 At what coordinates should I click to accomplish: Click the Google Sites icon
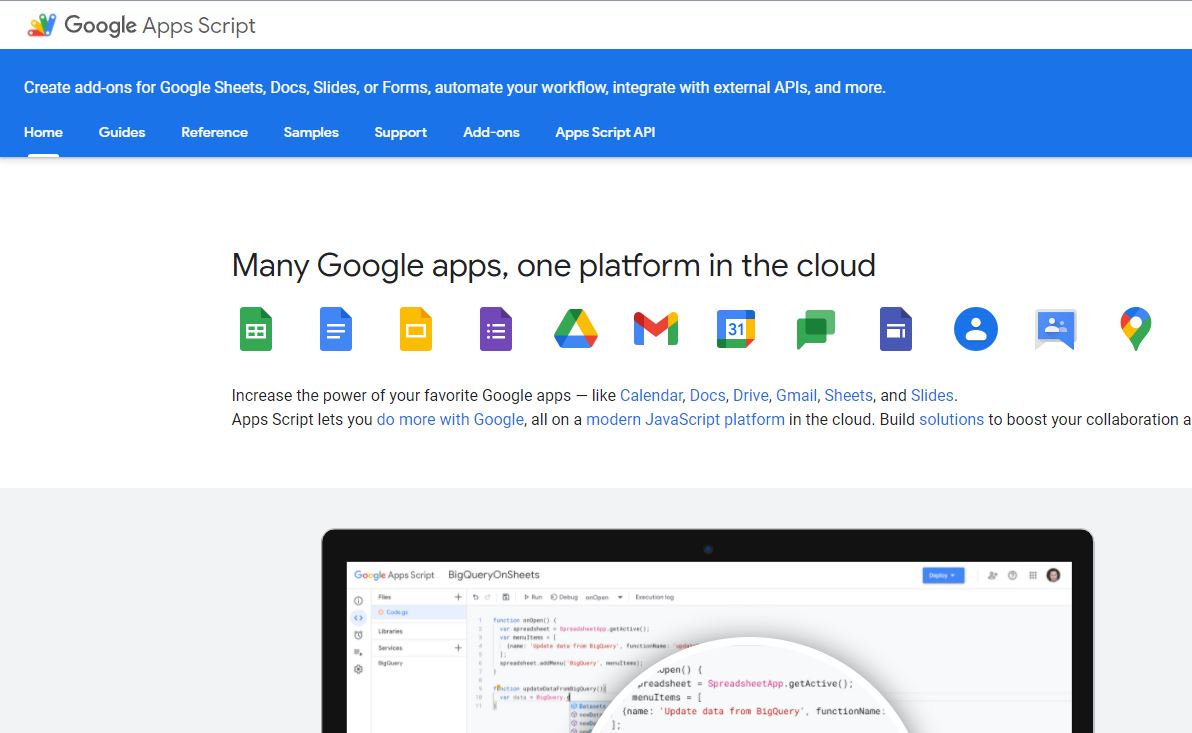coord(896,329)
